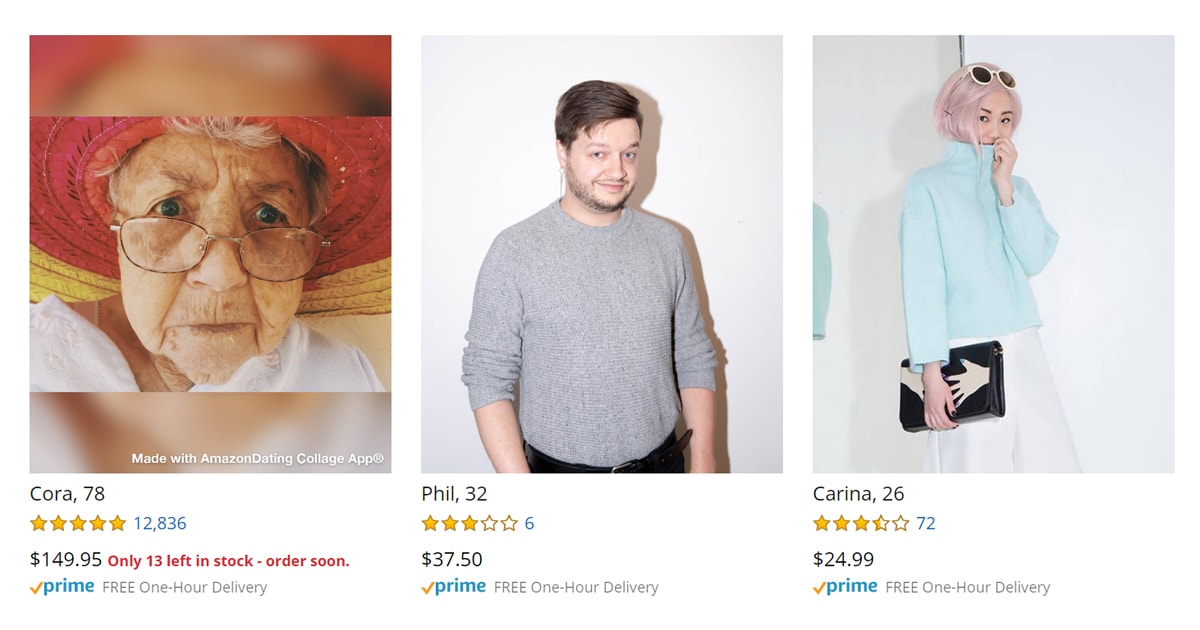
Task: Click the Cora, 78 listing title
Action: [67, 494]
